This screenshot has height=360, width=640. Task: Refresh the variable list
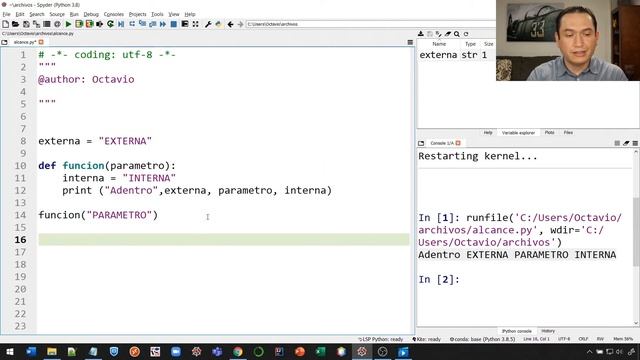(466, 34)
